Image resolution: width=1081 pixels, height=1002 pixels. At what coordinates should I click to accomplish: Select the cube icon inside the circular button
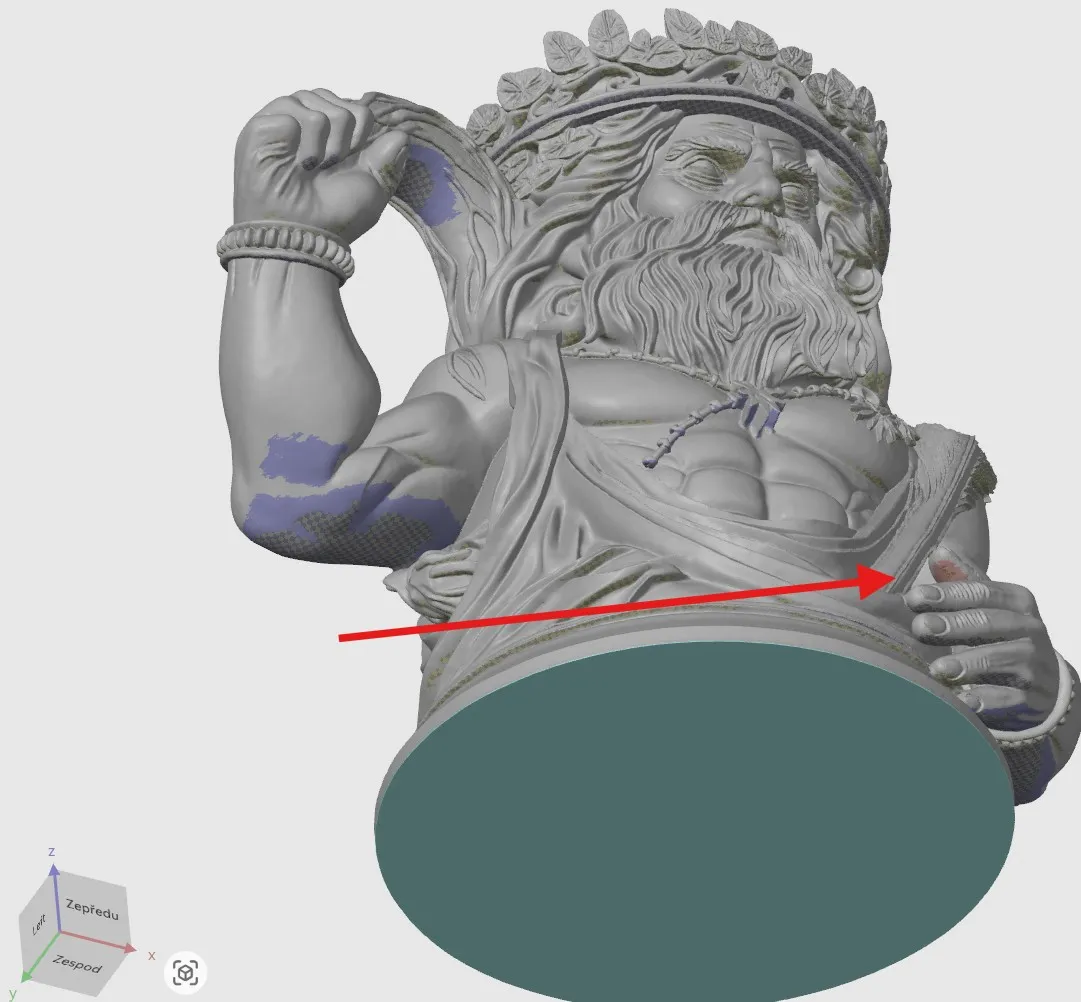[x=185, y=972]
